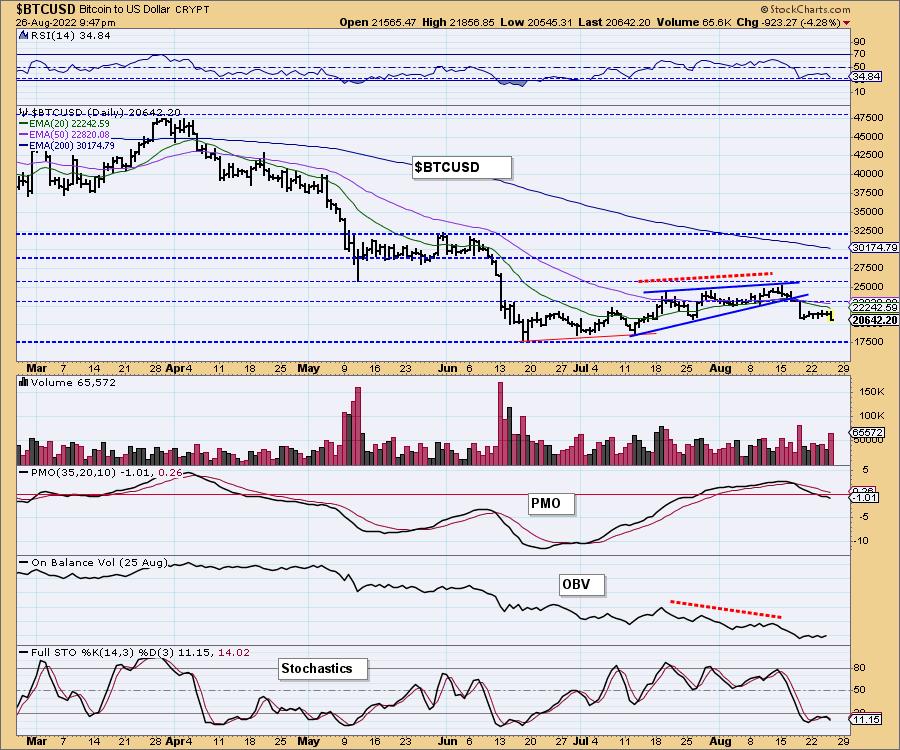
Task: Click the 17500 price axis label
Action: tap(868, 341)
